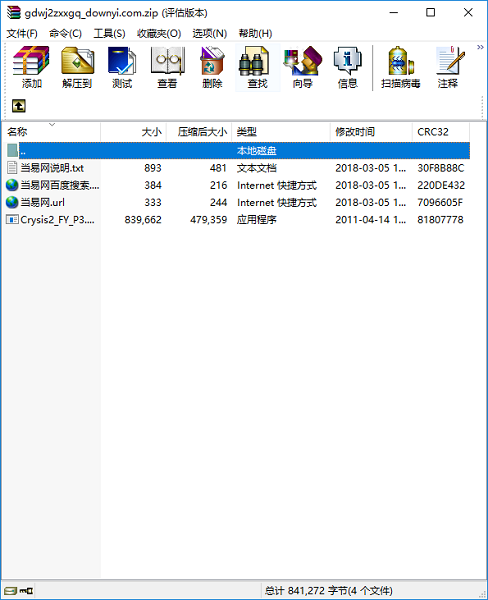Image resolution: width=488 pixels, height=600 pixels.
Task: Open the 工具(S) menu
Action: [x=109, y=34]
